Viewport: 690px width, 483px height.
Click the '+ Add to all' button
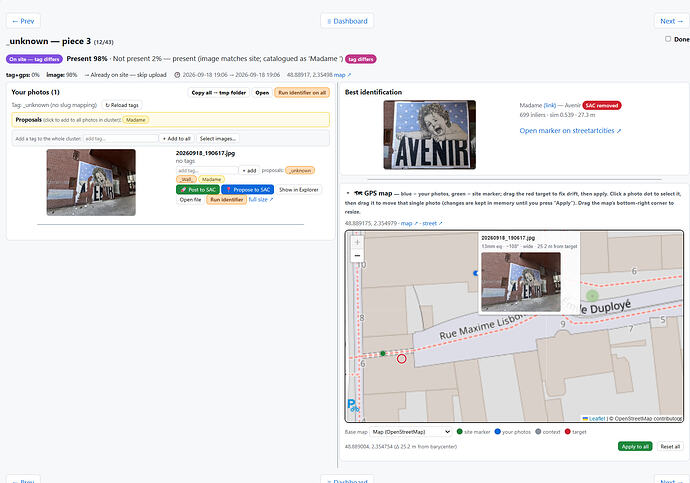click(176, 139)
